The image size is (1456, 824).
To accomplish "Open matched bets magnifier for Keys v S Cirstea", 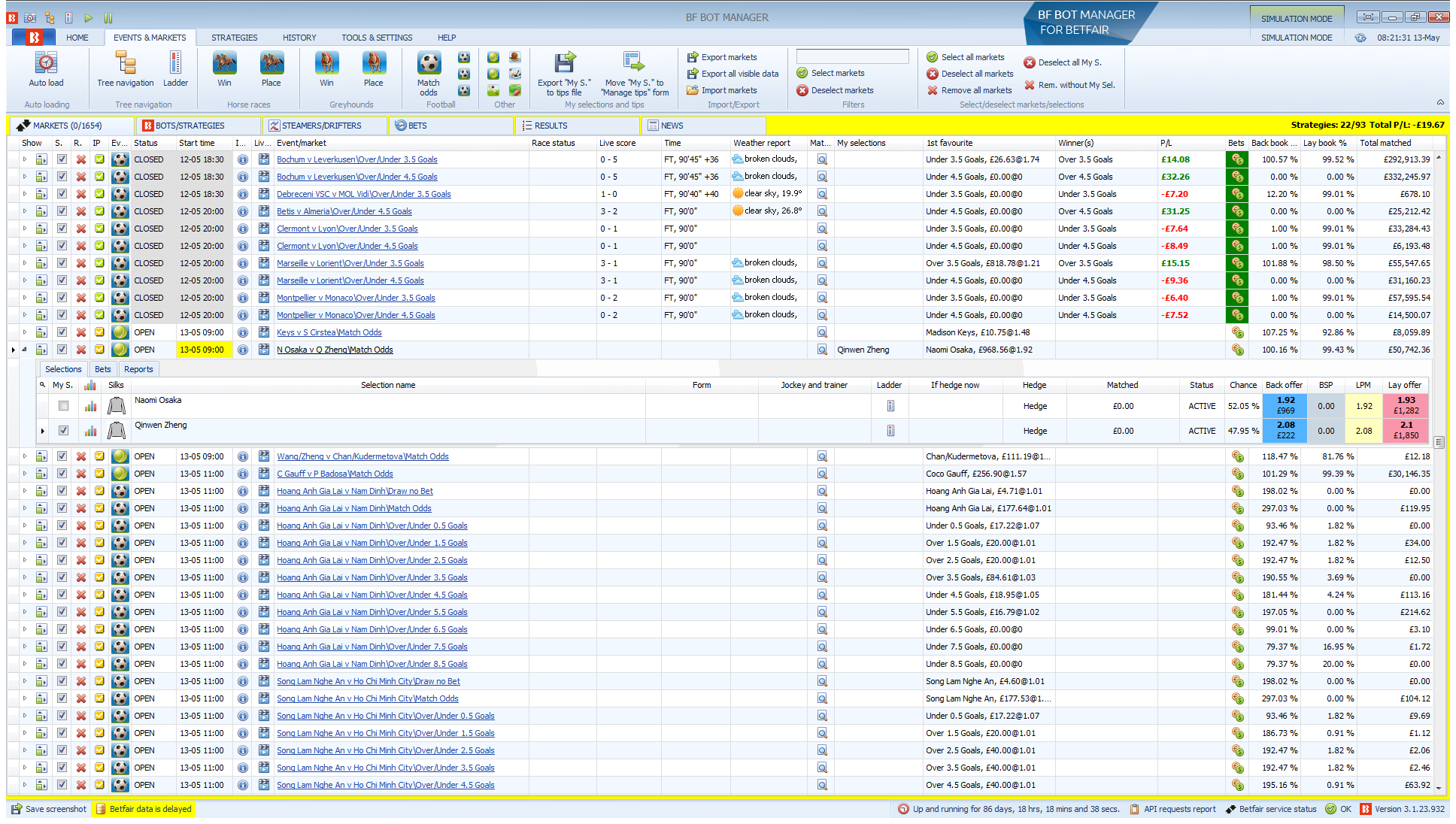I will 822,332.
